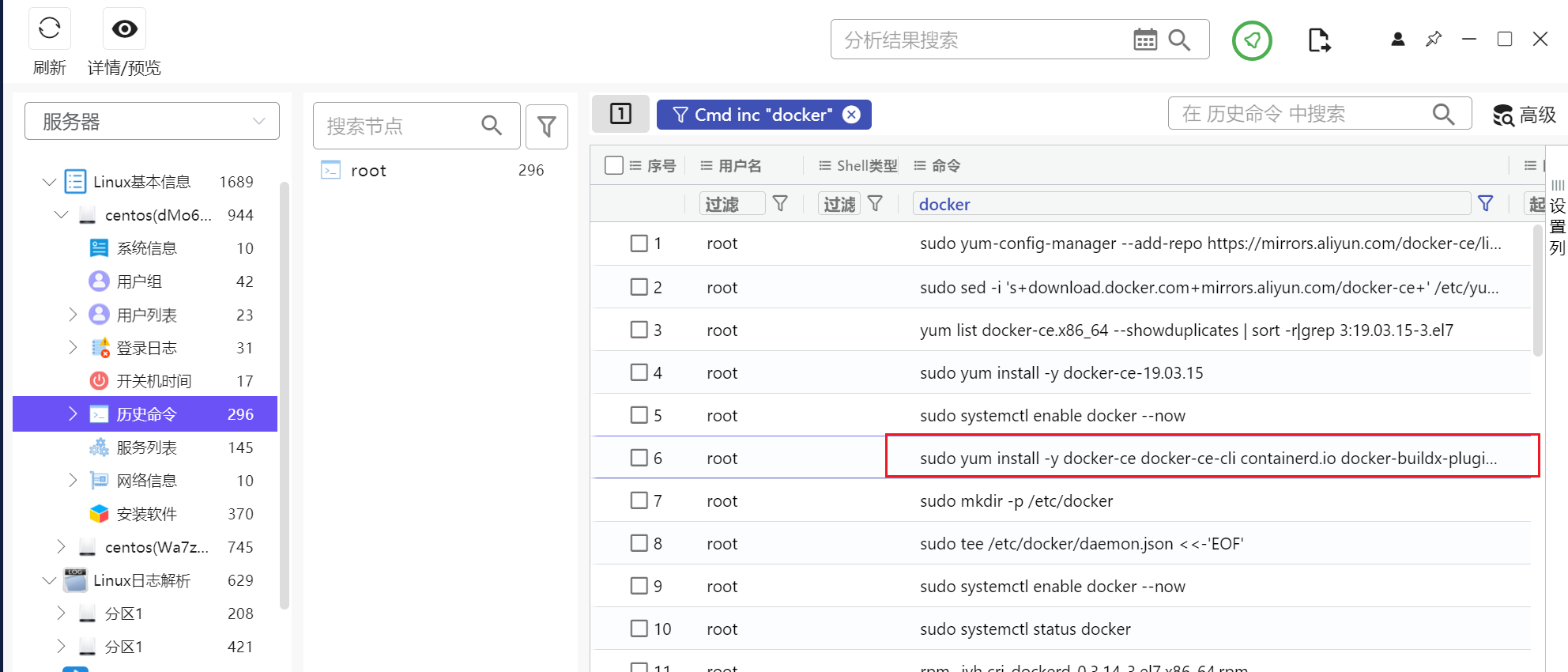
Task: Click the user account icon
Action: click(1397, 40)
